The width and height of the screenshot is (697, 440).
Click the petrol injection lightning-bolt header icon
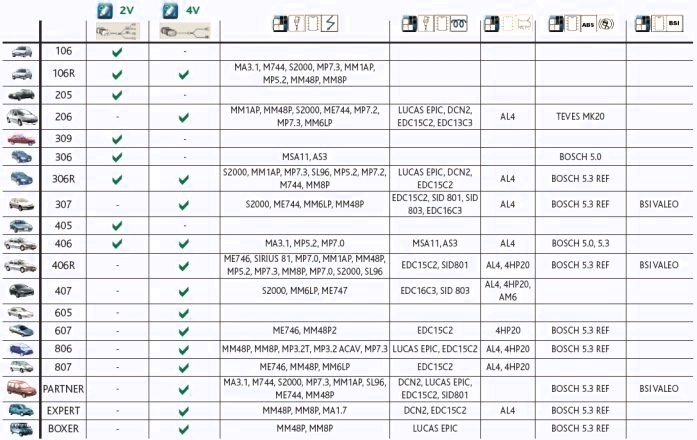pyautogui.click(x=330, y=23)
